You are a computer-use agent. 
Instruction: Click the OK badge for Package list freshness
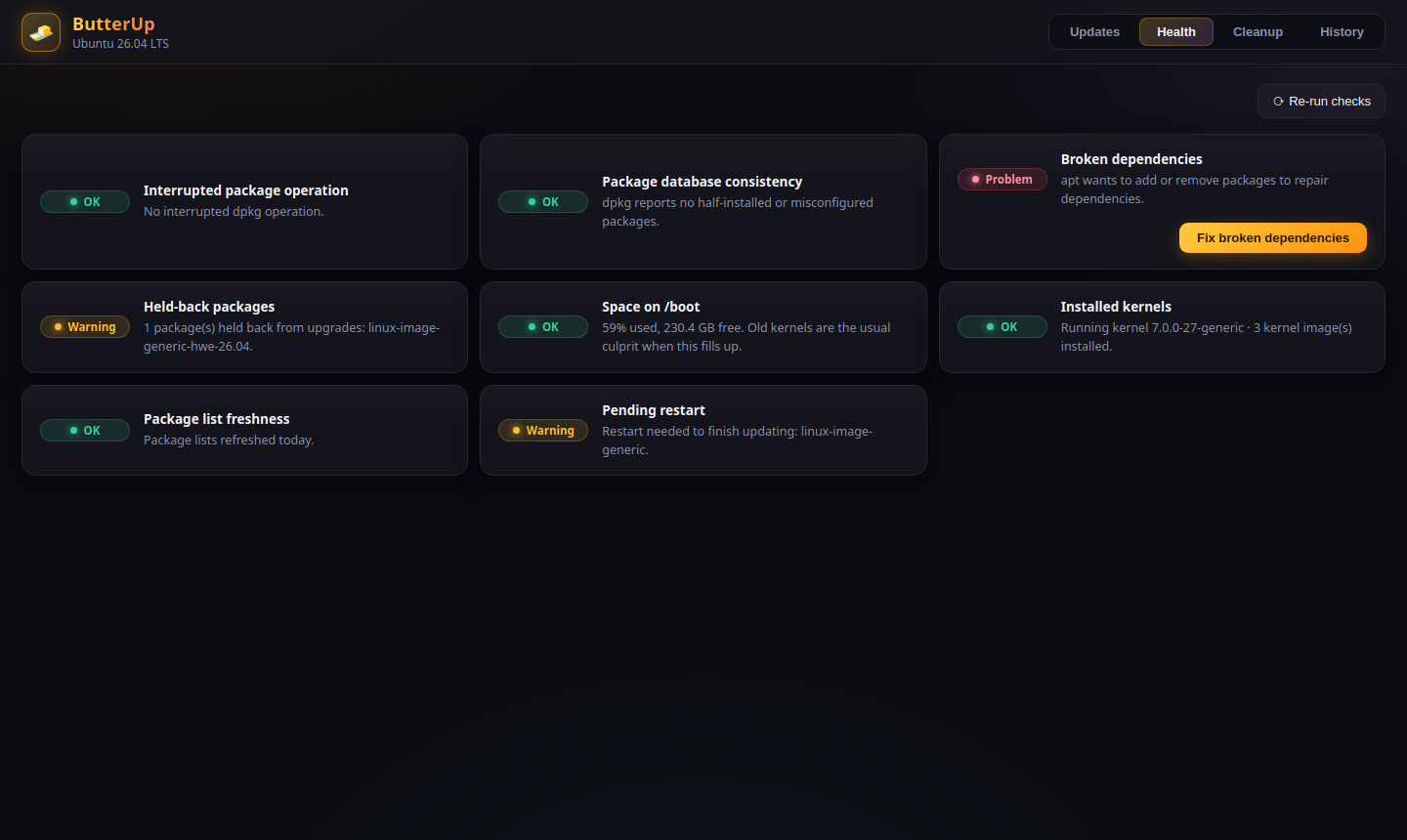click(x=85, y=431)
